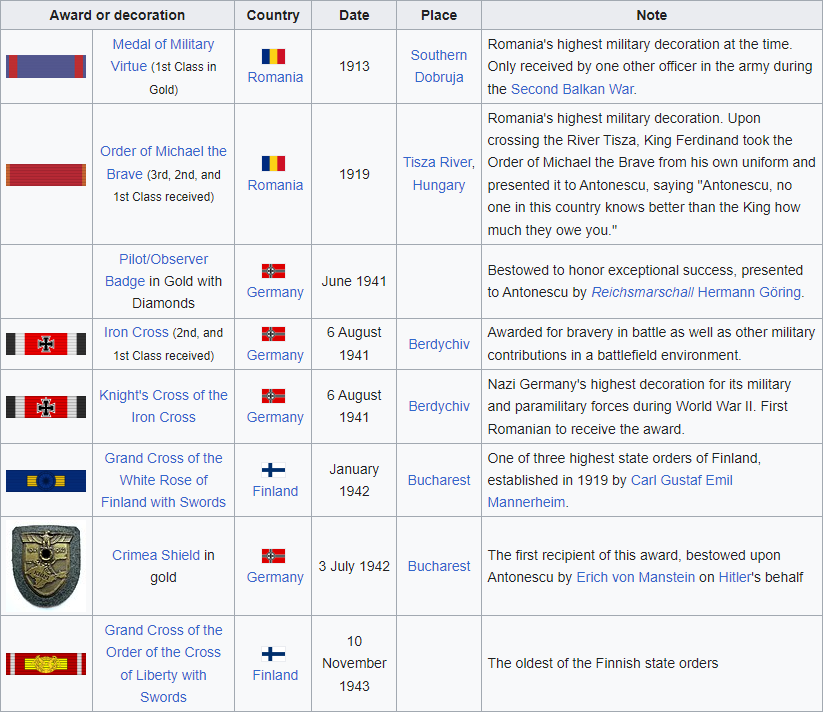Click the 6 August 1941 date in Knight's Cross row
This screenshot has width=823, height=712.
pyautogui.click(x=354, y=406)
